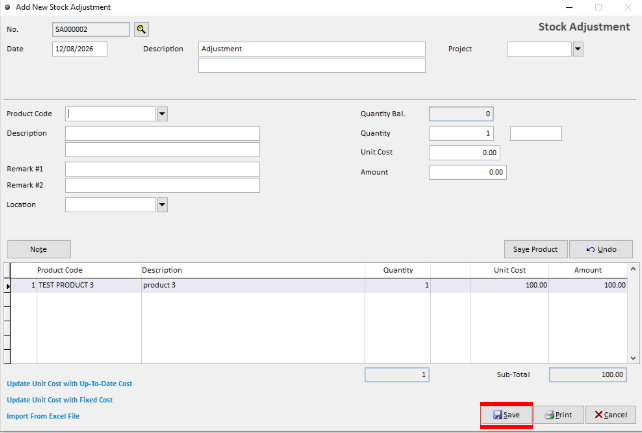Click the Save Product button

pyautogui.click(x=536, y=249)
